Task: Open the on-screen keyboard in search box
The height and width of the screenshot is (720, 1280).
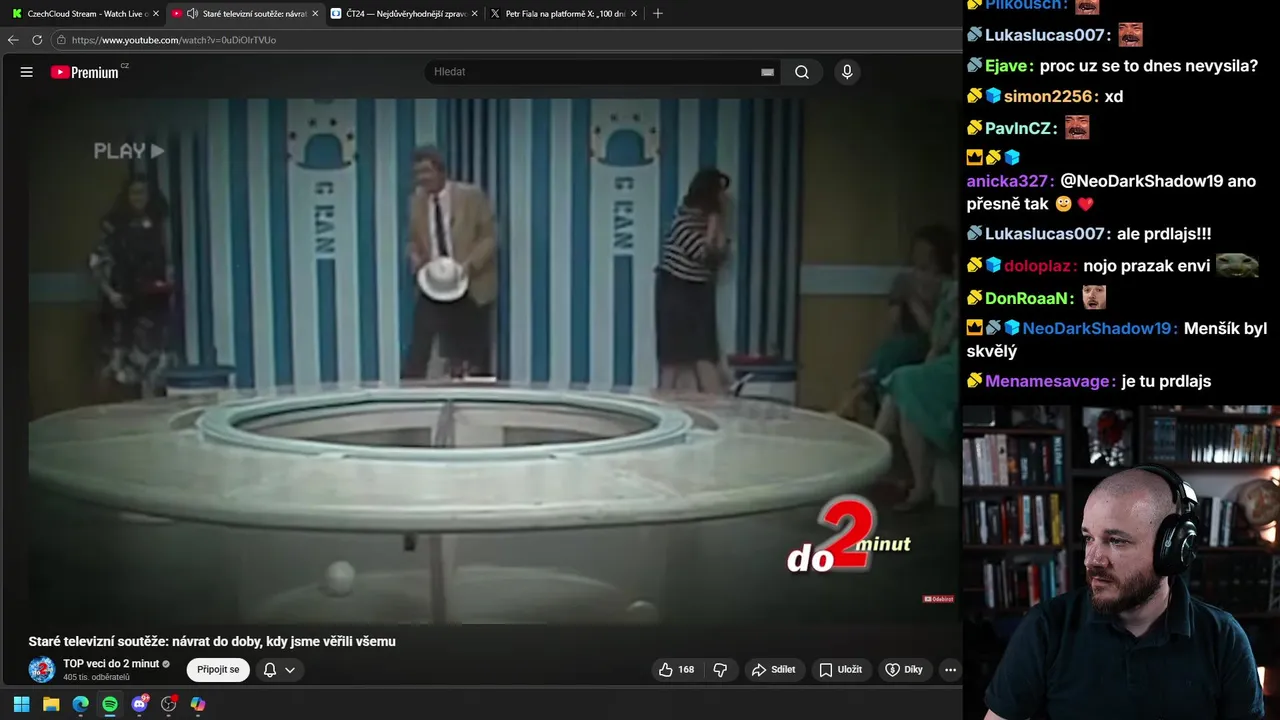Action: tap(767, 72)
